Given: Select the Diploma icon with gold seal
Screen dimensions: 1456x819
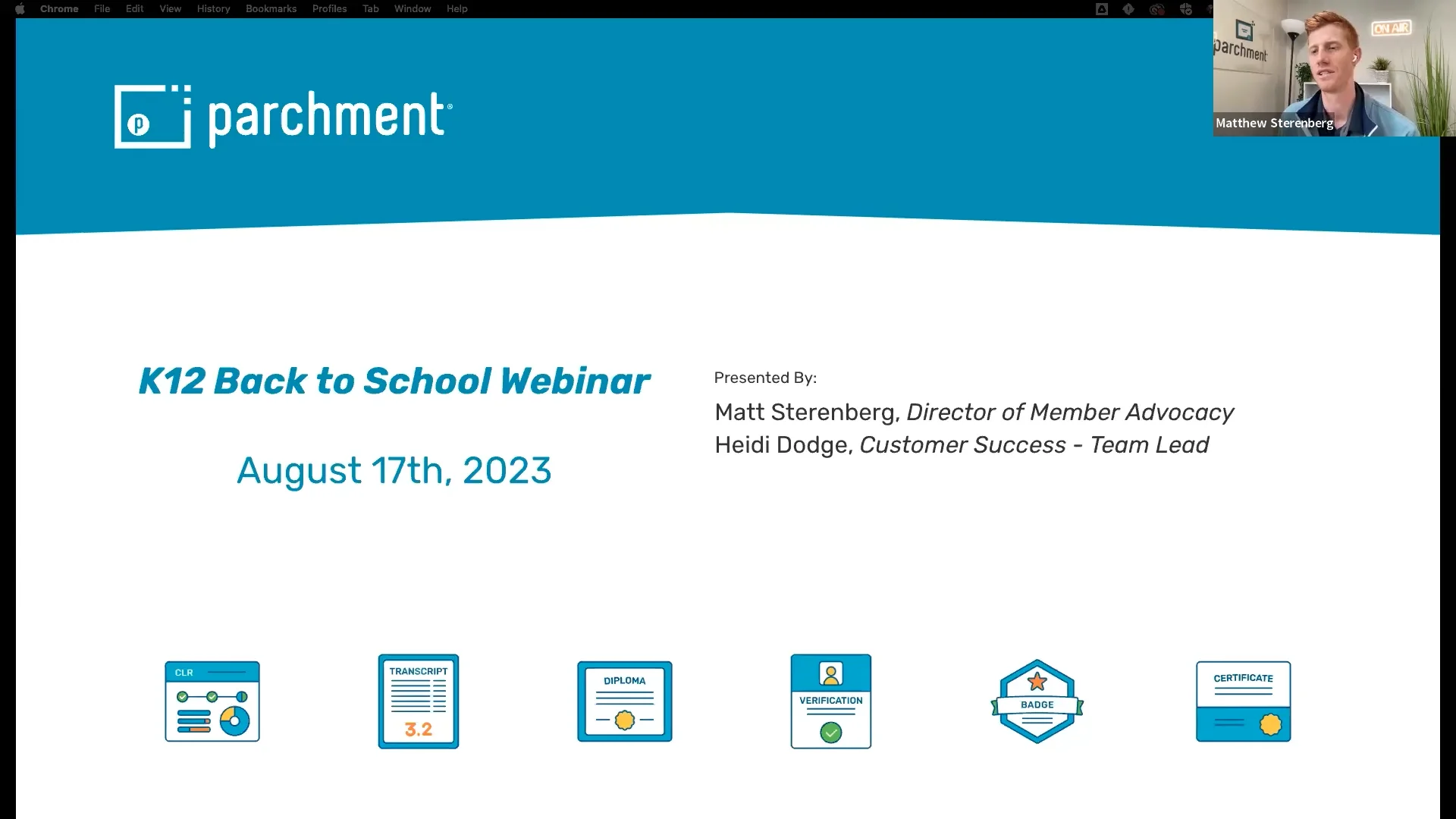Looking at the screenshot, I should 624,701.
